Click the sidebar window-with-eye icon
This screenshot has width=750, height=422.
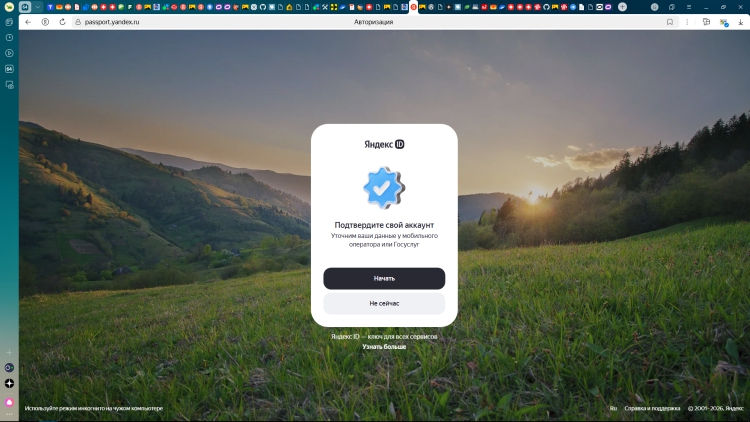(x=9, y=85)
